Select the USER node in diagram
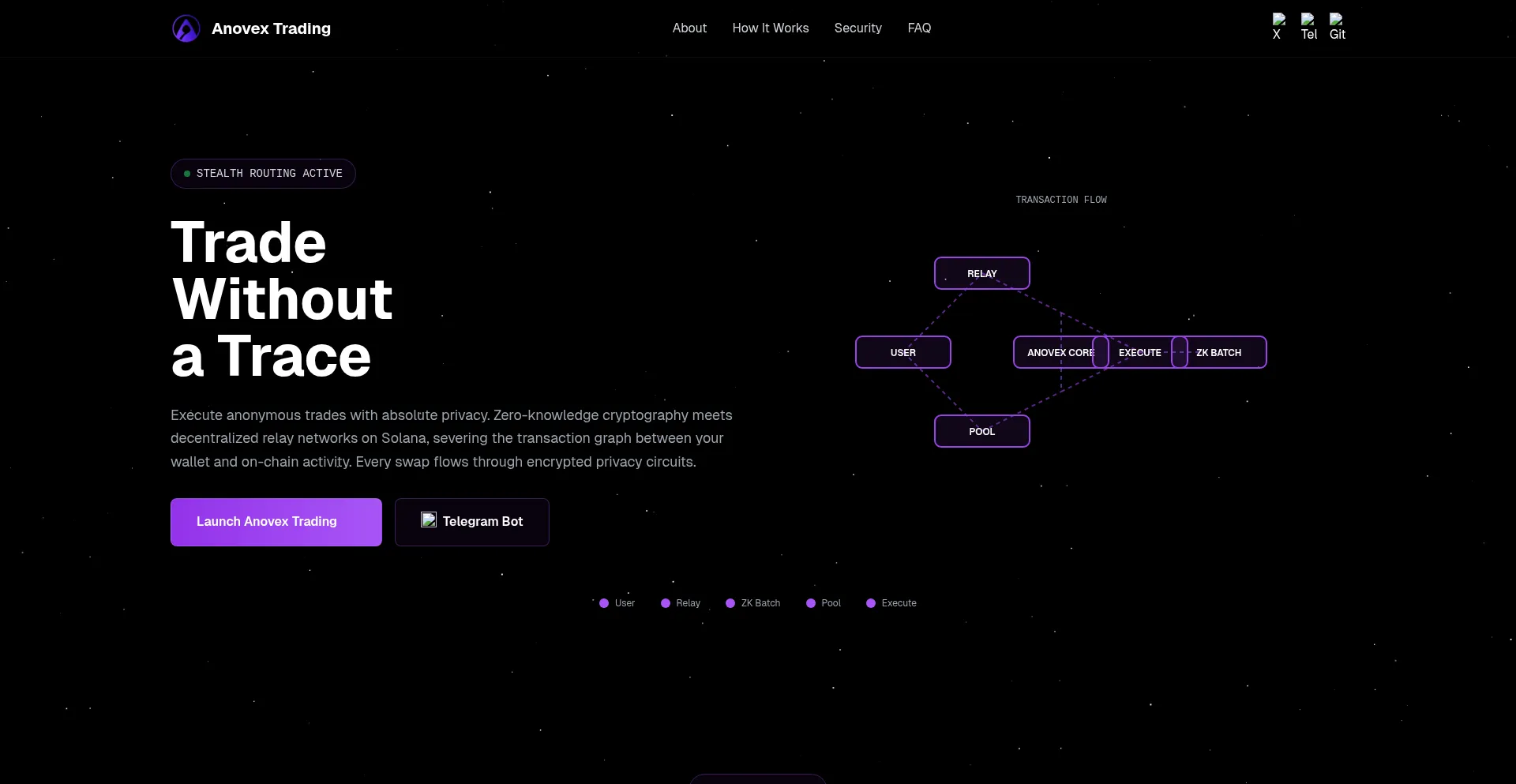The height and width of the screenshot is (784, 1516). click(x=902, y=352)
